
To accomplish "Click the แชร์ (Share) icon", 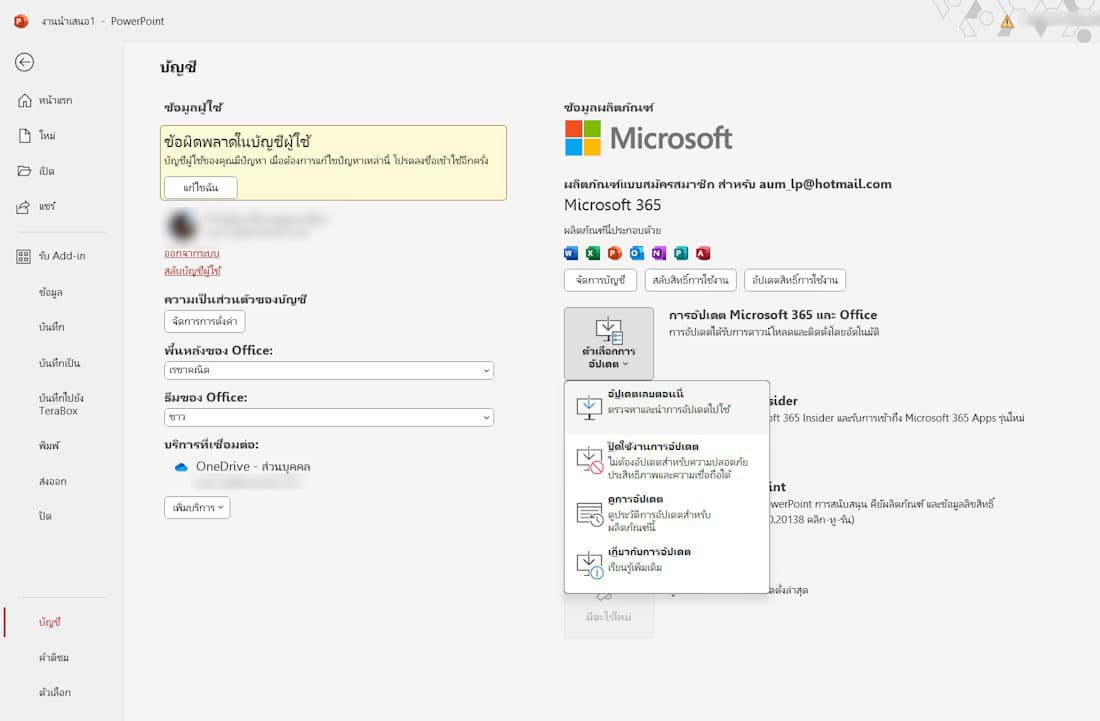I will pos(25,207).
